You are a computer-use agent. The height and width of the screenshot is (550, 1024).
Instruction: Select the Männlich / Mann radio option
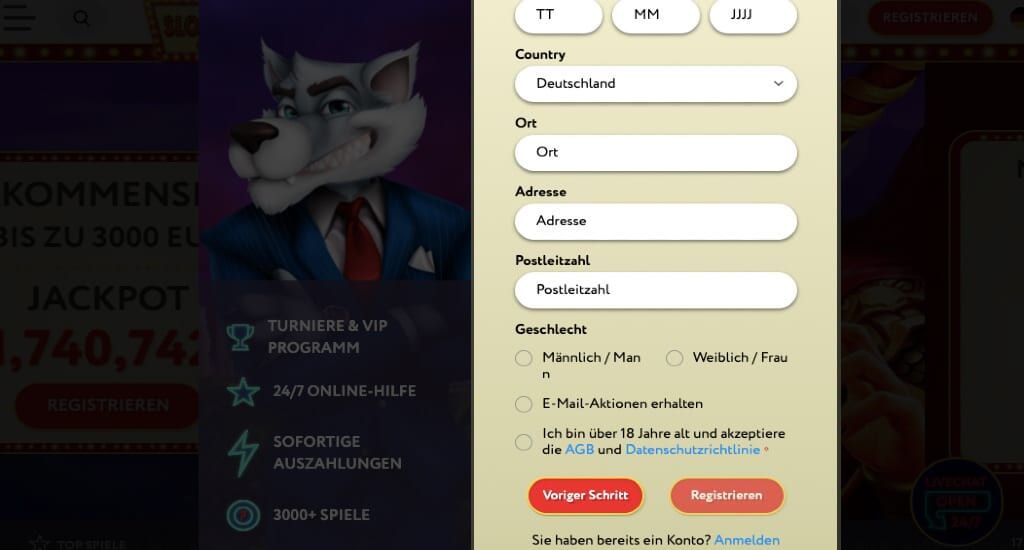pyautogui.click(x=523, y=358)
